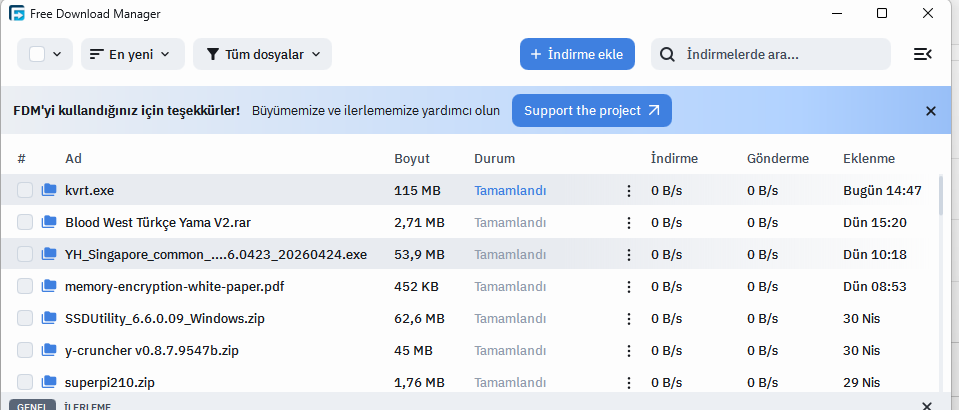Click the Free Download Manager logo icon
The height and width of the screenshot is (410, 959).
click(17, 13)
